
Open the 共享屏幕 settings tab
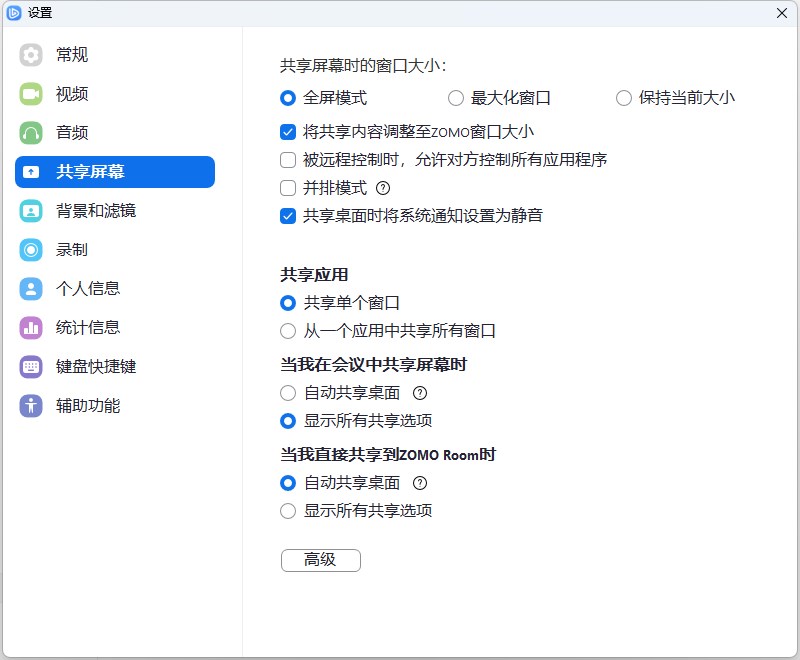click(x=115, y=172)
